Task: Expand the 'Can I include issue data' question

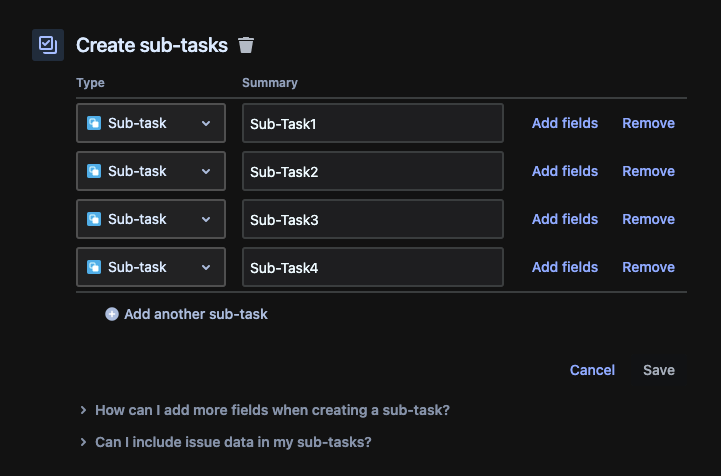Action: (232, 442)
